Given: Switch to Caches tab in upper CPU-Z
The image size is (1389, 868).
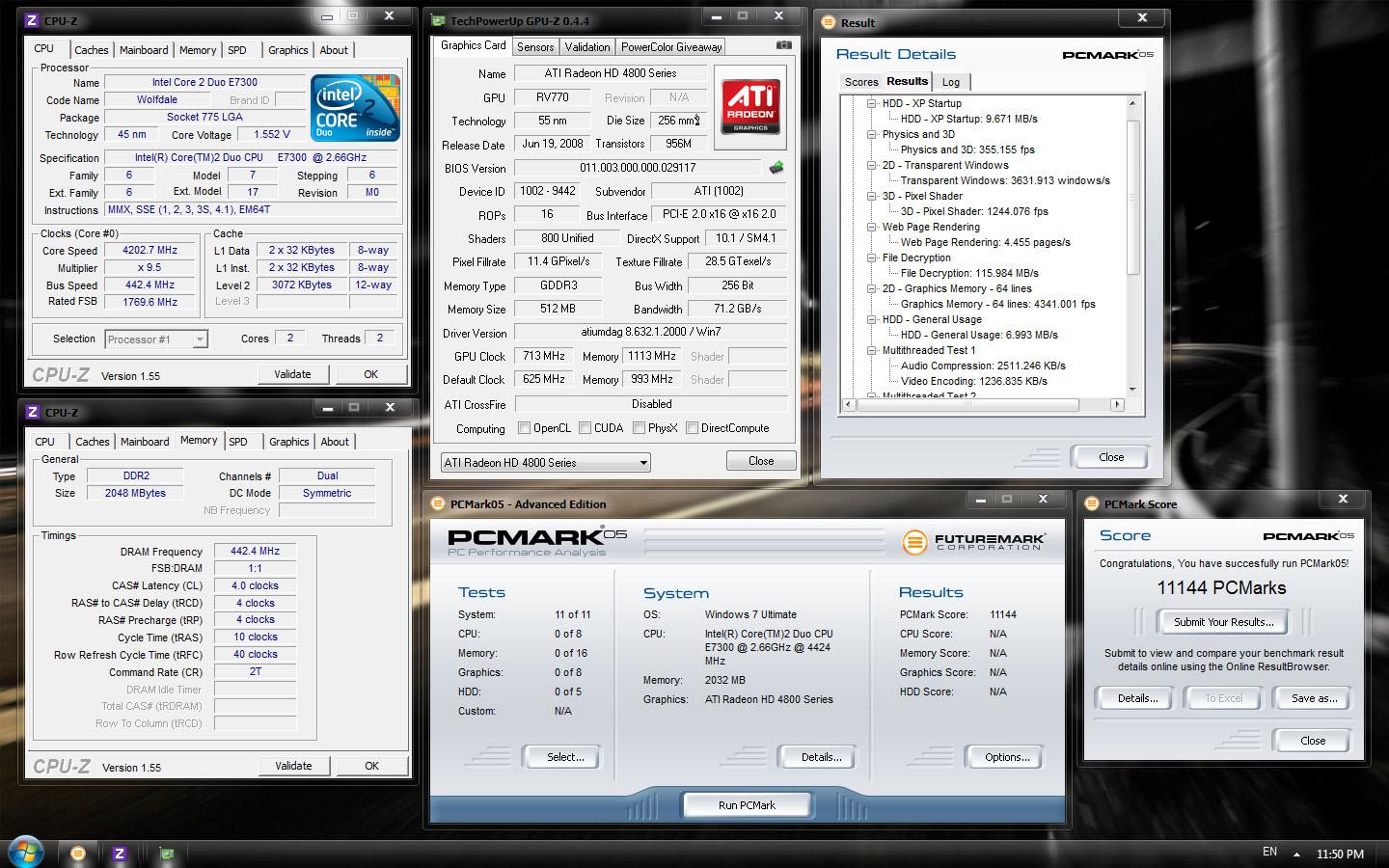Looking at the screenshot, I should 92,50.
